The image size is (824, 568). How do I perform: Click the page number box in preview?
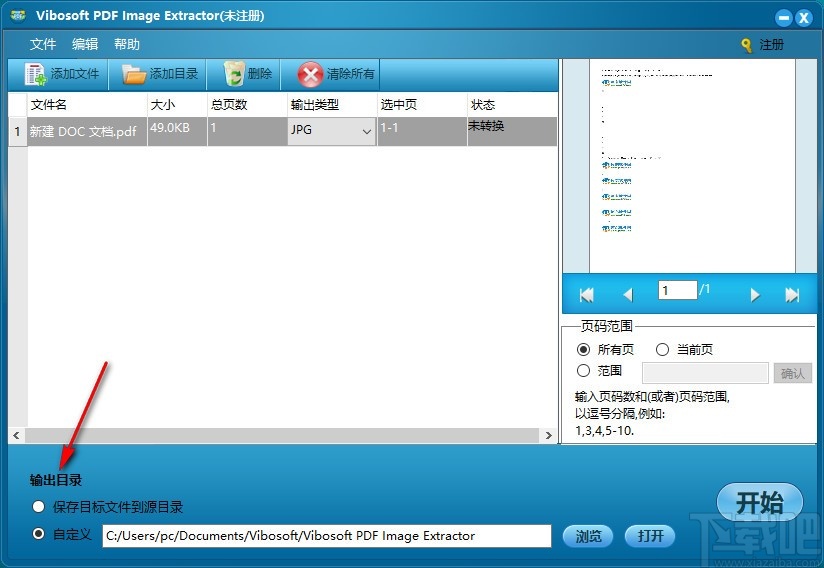tap(677, 290)
